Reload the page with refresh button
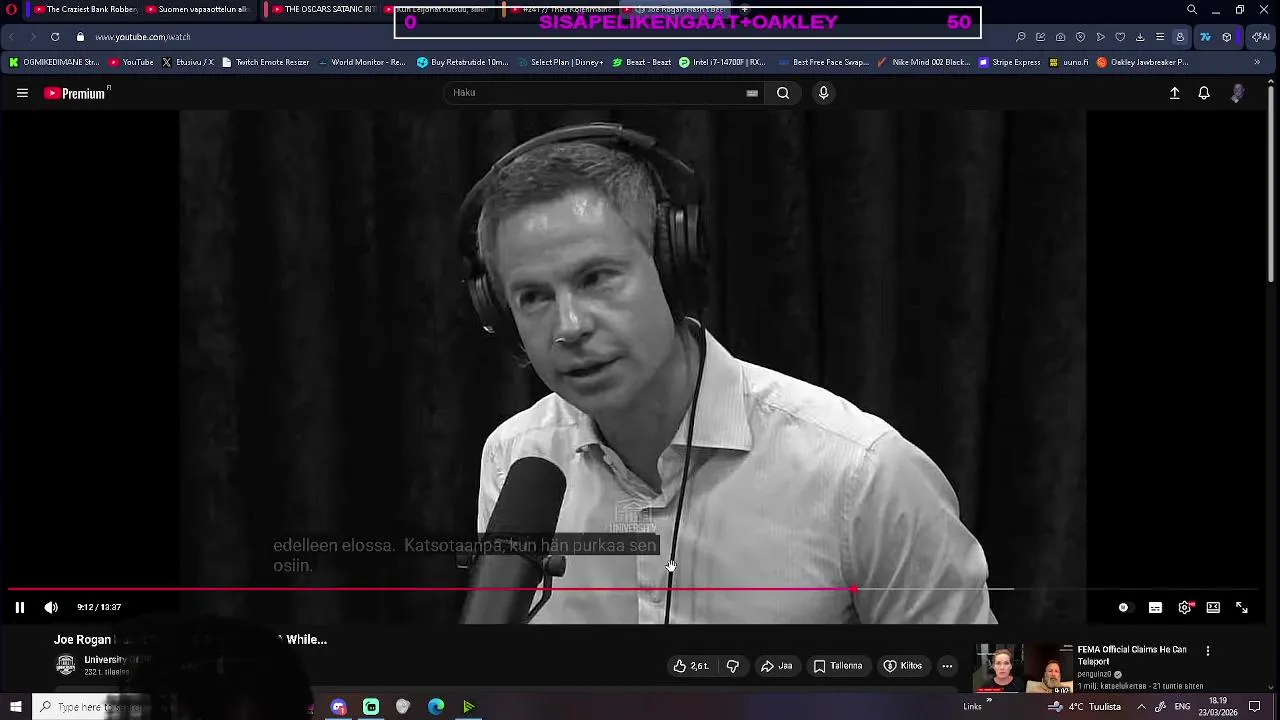Screen dimensions: 1280x720 point(55,37)
